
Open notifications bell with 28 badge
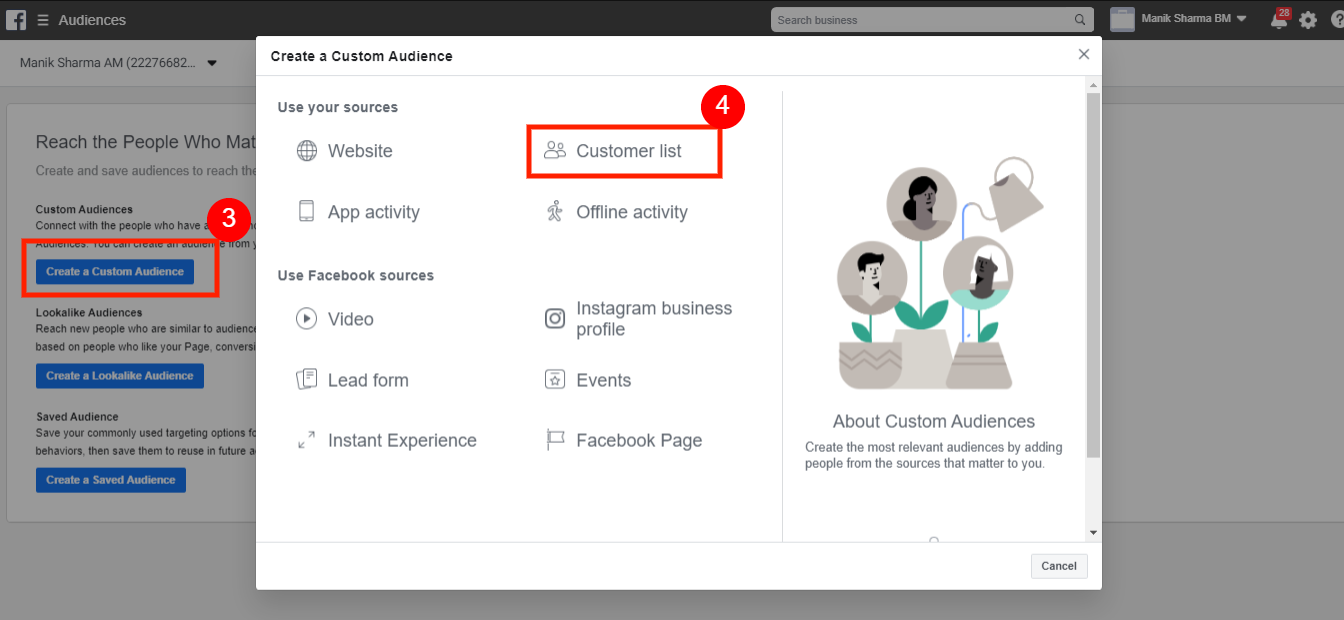(1280, 18)
